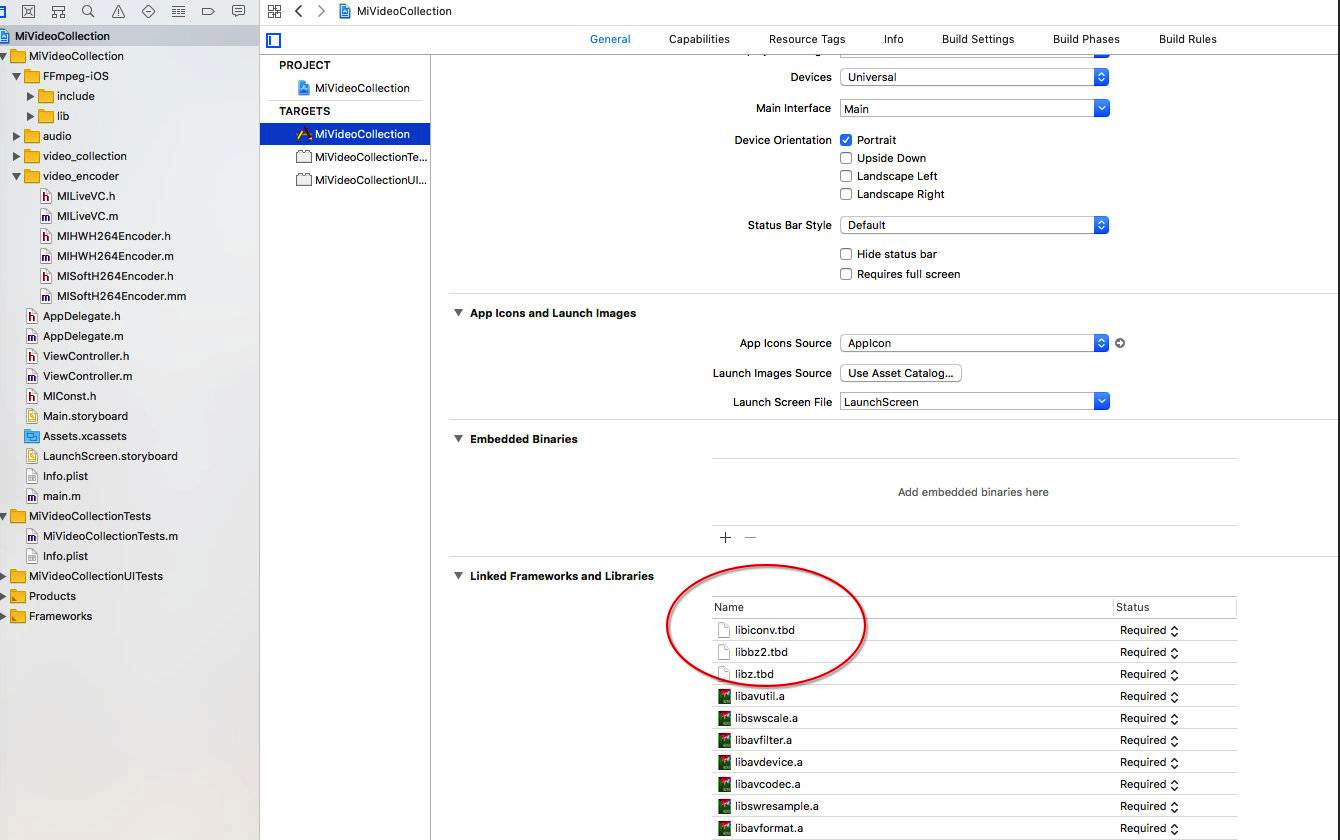Screen dimensions: 1340x840
Task: Expand the include folder
Action: 31,96
